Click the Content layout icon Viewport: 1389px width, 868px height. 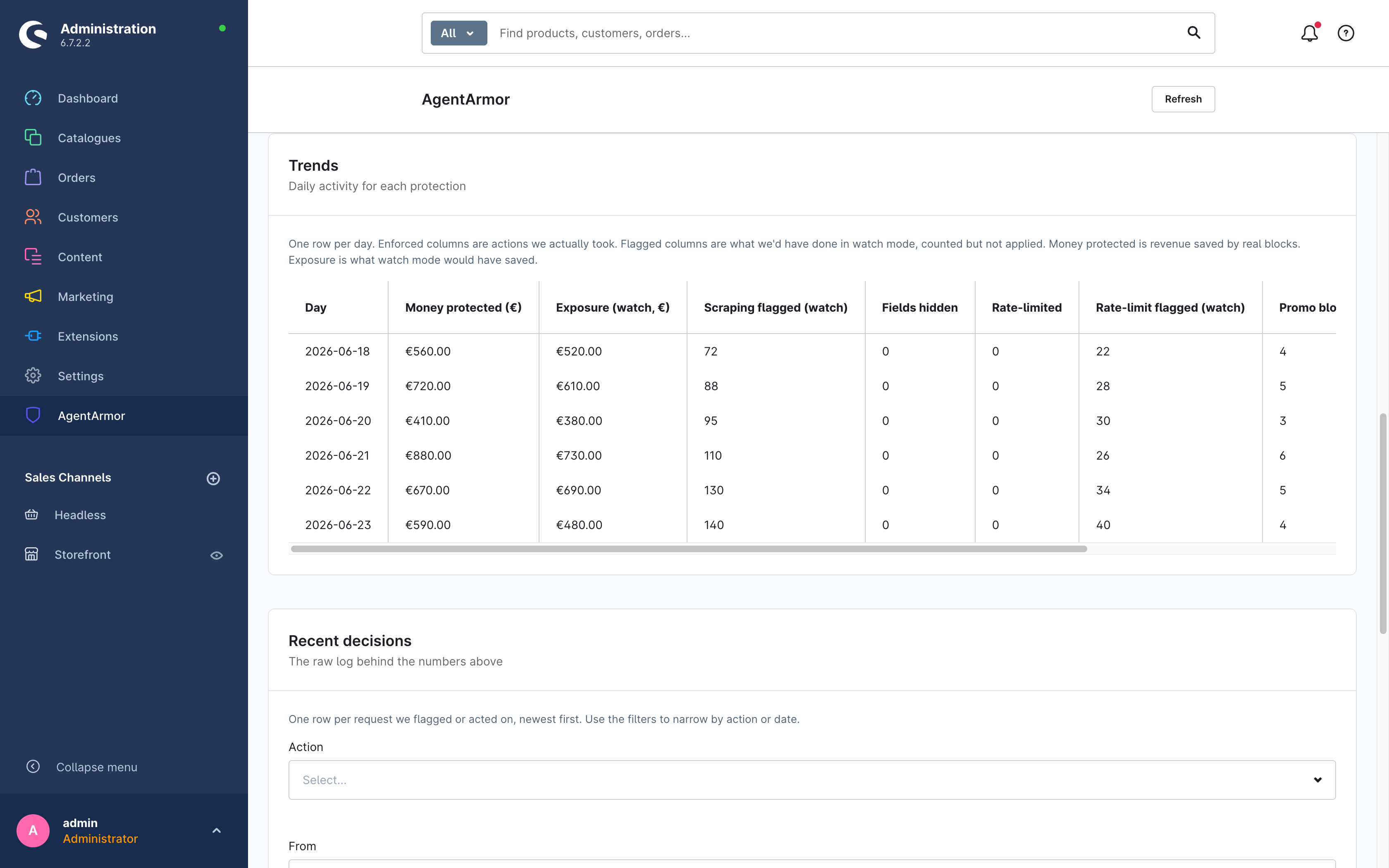pos(33,257)
